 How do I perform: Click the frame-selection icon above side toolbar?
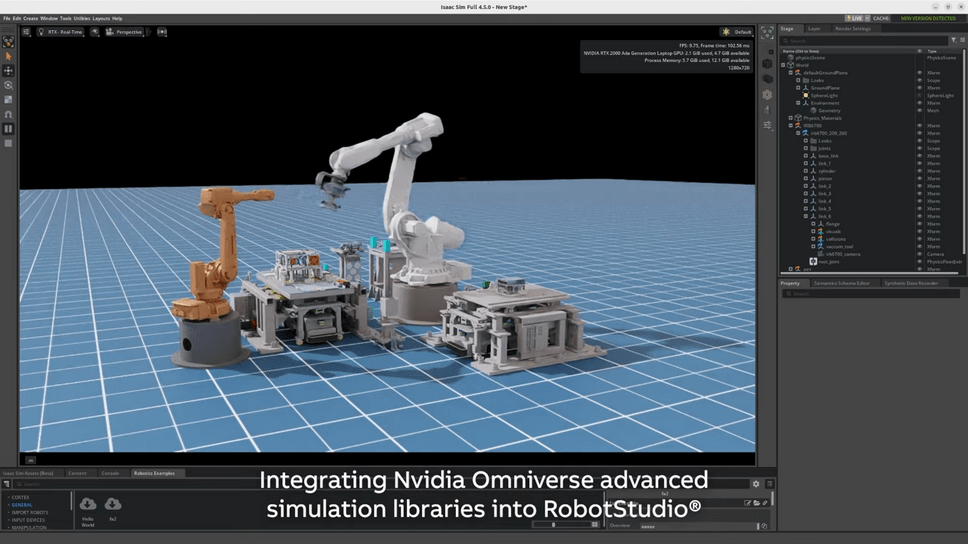pyautogui.click(x=767, y=33)
